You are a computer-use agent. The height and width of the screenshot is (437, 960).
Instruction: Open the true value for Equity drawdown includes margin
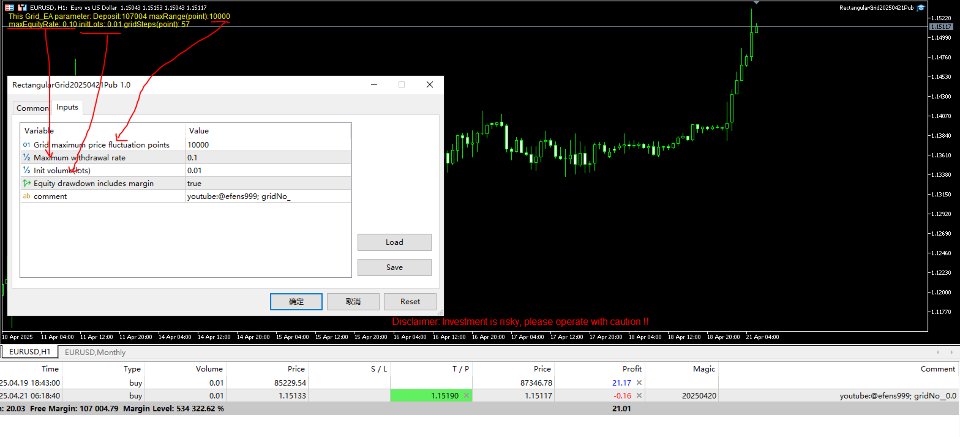(268, 184)
